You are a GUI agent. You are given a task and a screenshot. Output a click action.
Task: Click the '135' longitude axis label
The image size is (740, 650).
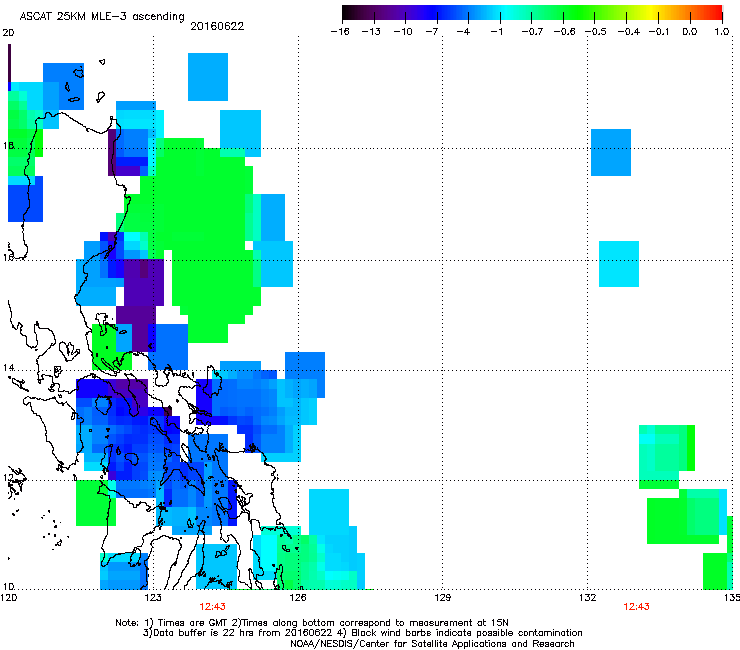(732, 598)
